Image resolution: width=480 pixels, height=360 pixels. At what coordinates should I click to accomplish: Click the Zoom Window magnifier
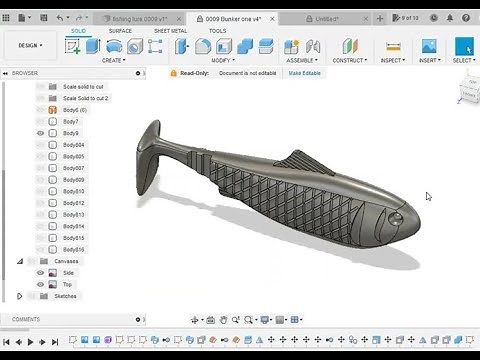click(248, 320)
